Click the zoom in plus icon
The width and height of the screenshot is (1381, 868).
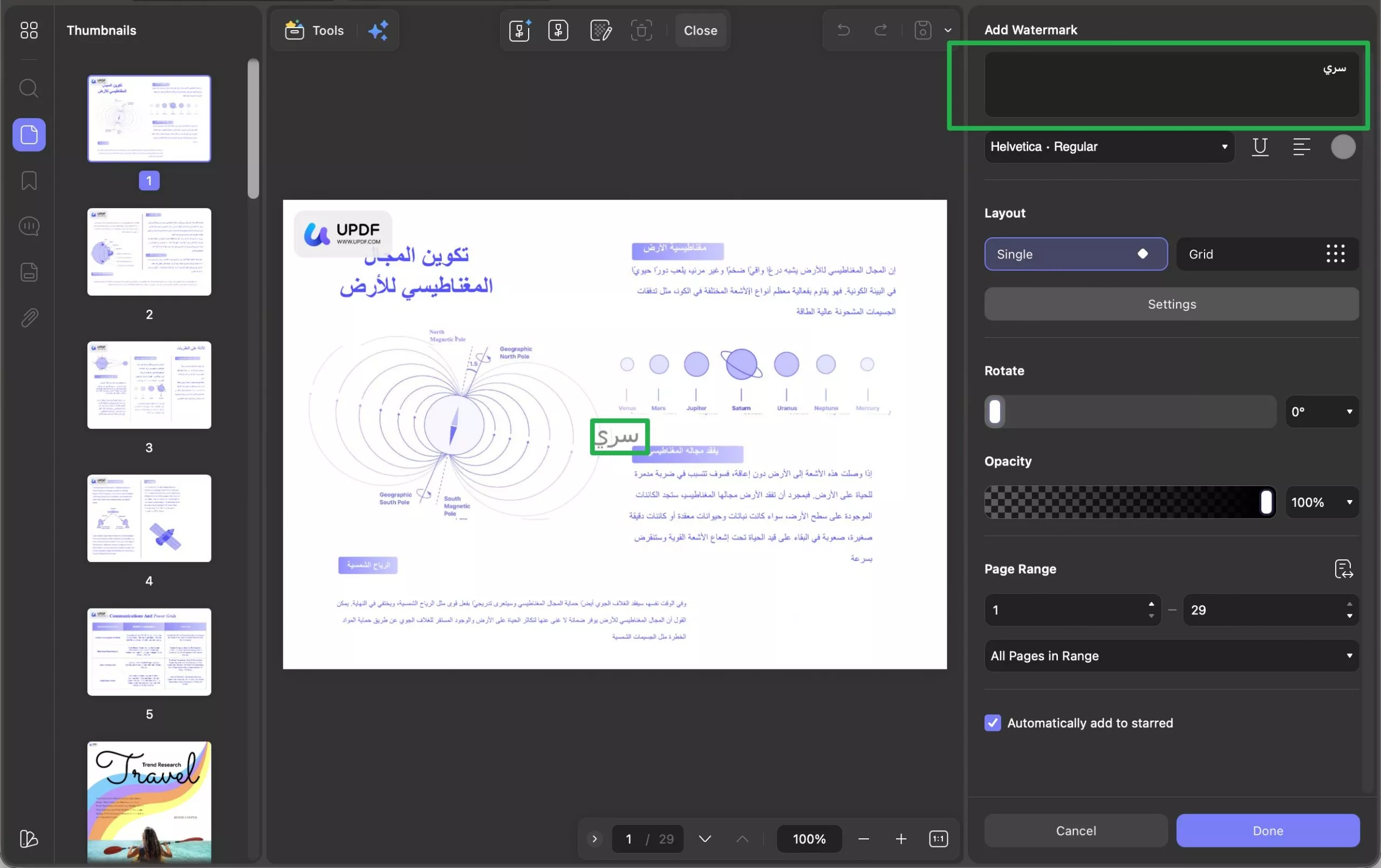tap(900, 839)
